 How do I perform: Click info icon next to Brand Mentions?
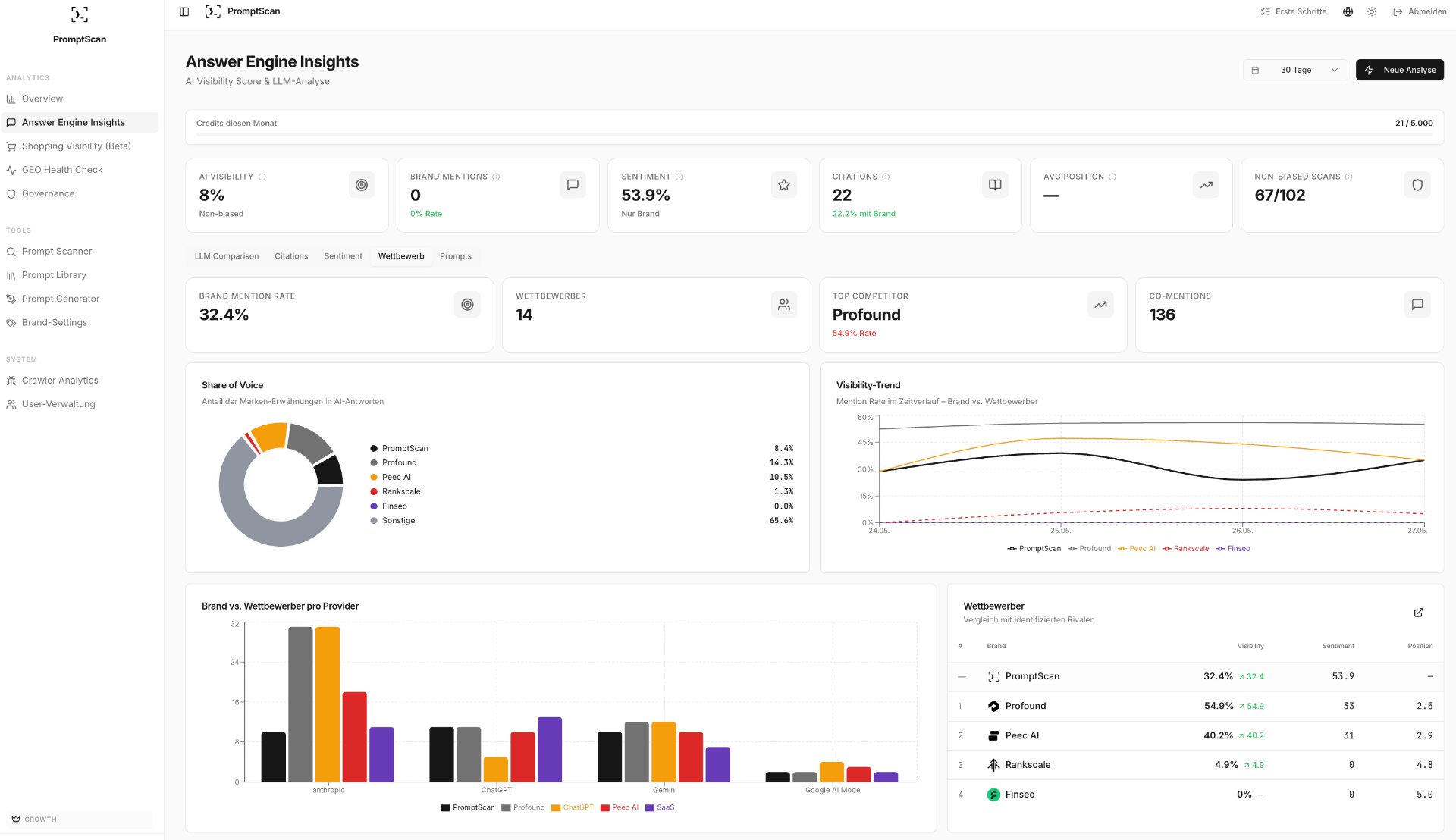tap(496, 177)
